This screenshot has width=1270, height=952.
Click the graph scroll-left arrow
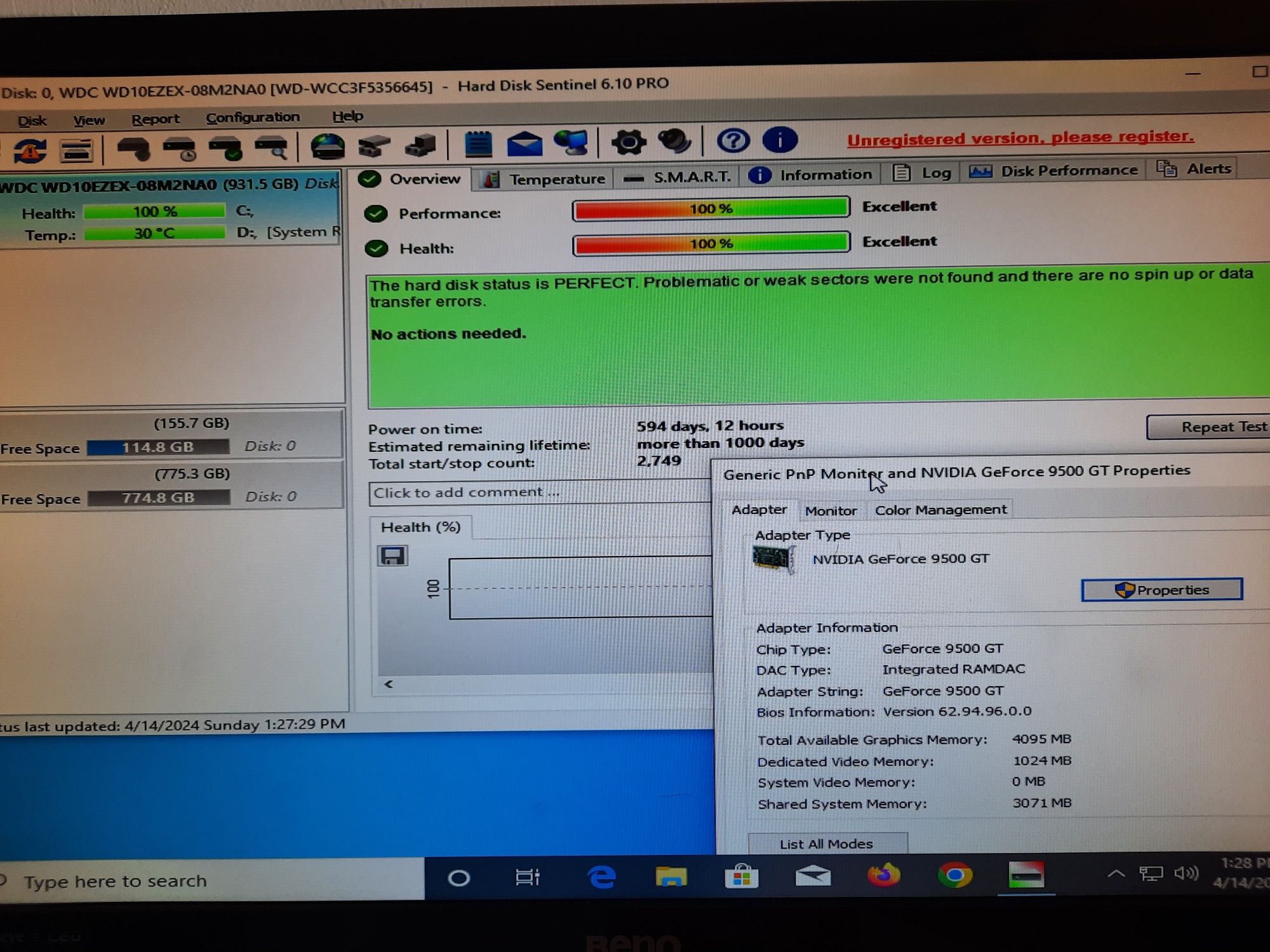point(389,684)
